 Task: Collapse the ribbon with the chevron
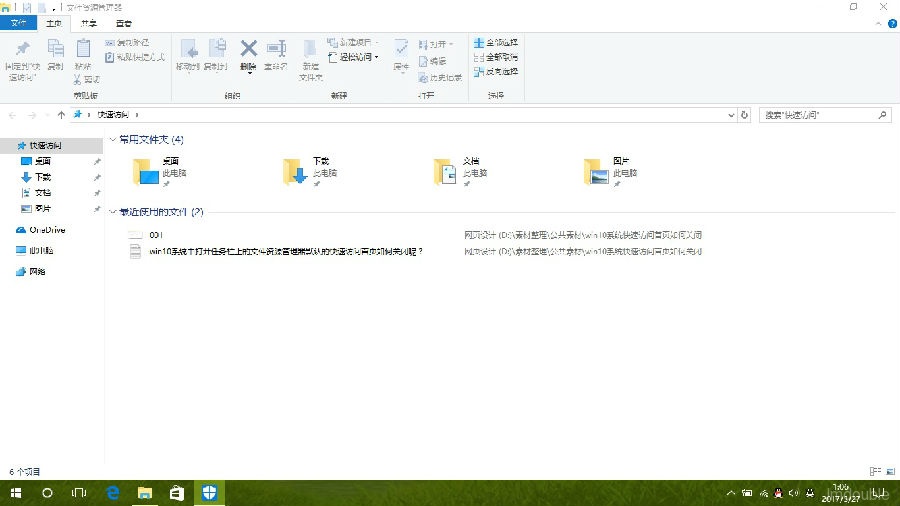[878, 24]
